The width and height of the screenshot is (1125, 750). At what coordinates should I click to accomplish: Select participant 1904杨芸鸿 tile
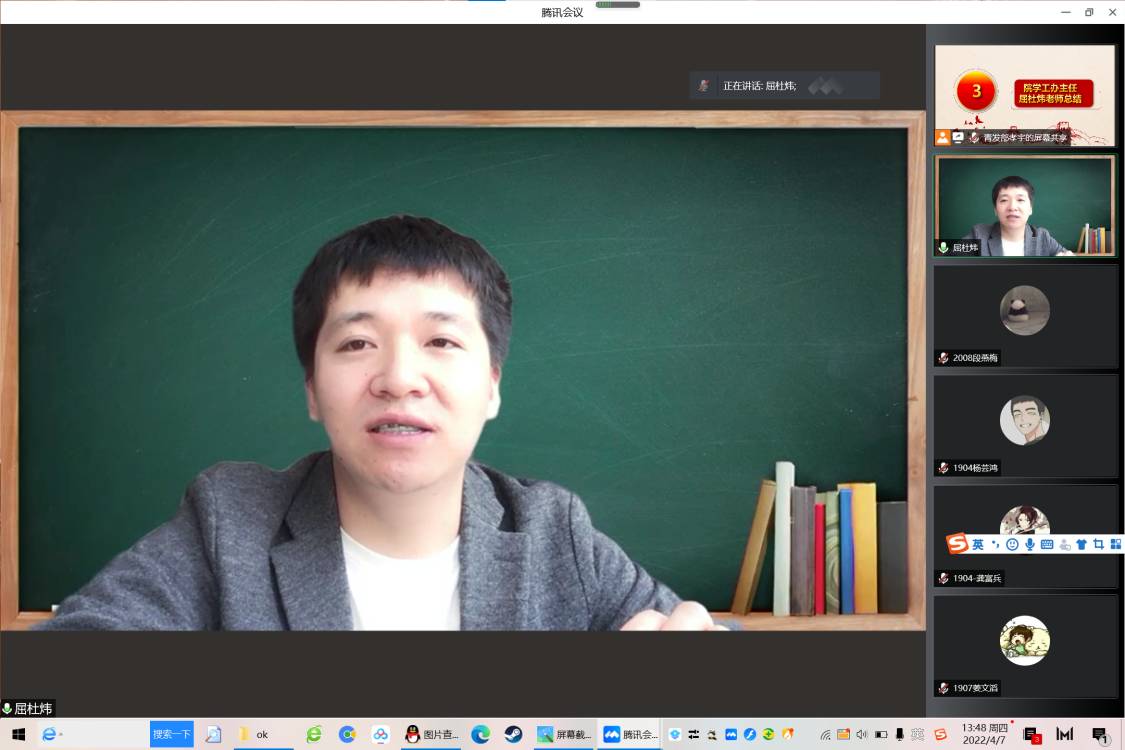point(1025,426)
